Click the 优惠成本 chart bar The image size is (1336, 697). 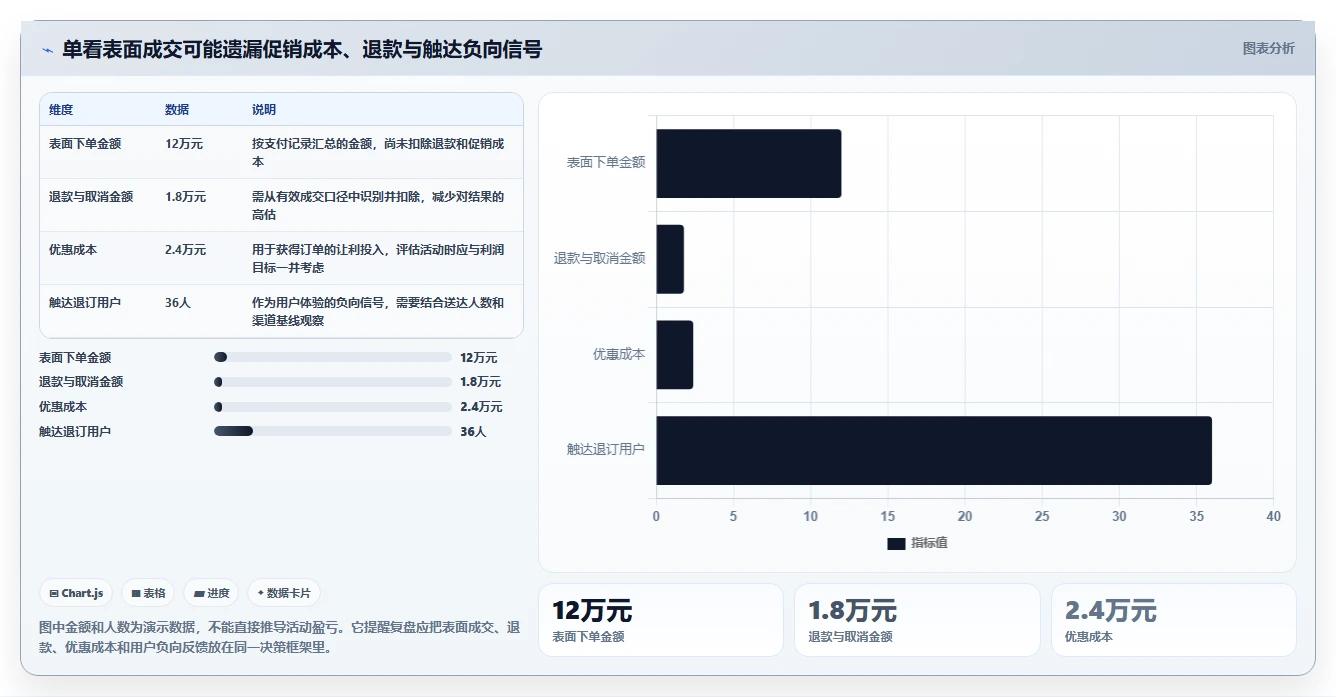pos(674,355)
